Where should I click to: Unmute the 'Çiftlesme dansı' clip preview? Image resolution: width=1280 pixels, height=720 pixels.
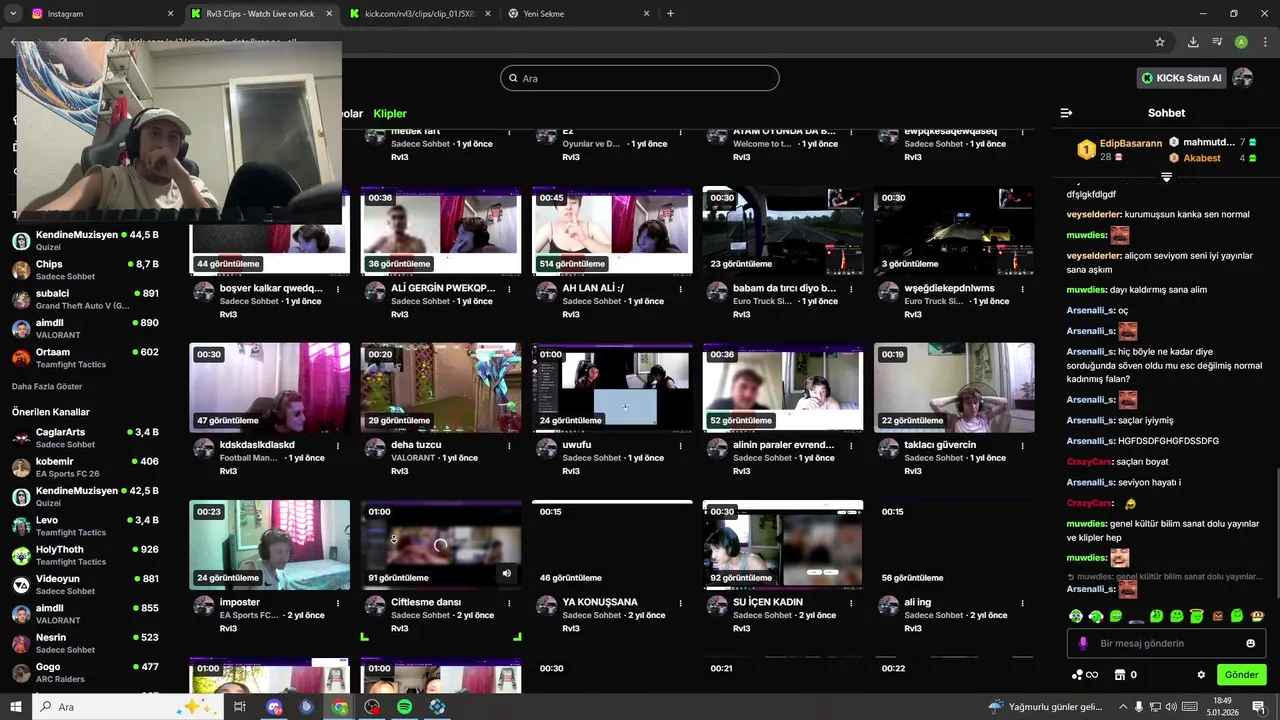pos(507,573)
